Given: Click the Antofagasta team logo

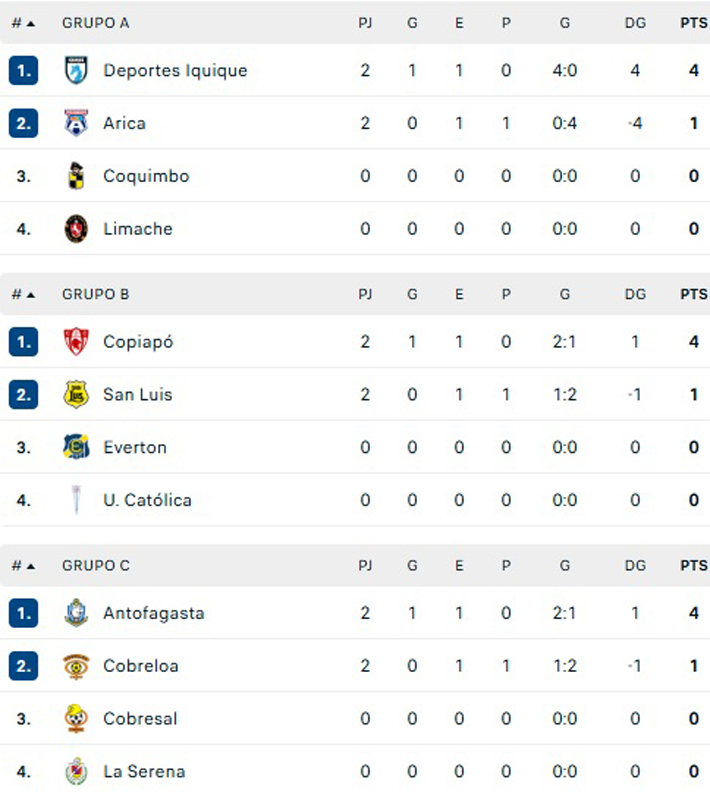Looking at the screenshot, I should (x=76, y=613).
